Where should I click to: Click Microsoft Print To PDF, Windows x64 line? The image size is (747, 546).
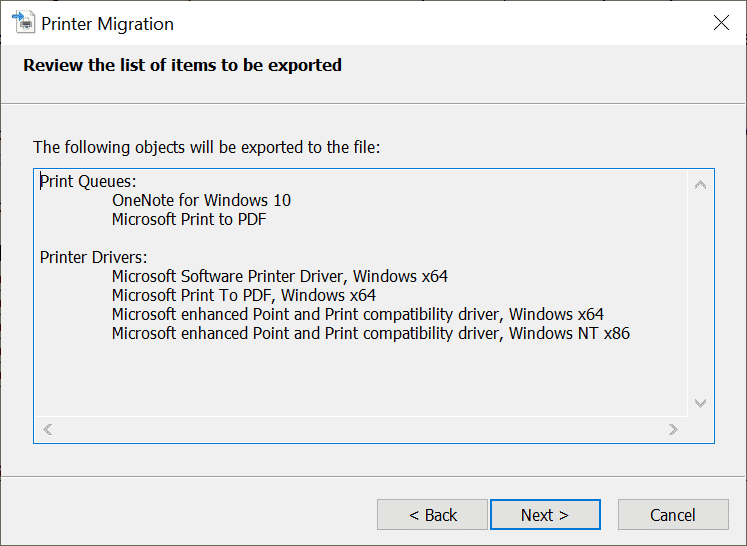pos(243,295)
